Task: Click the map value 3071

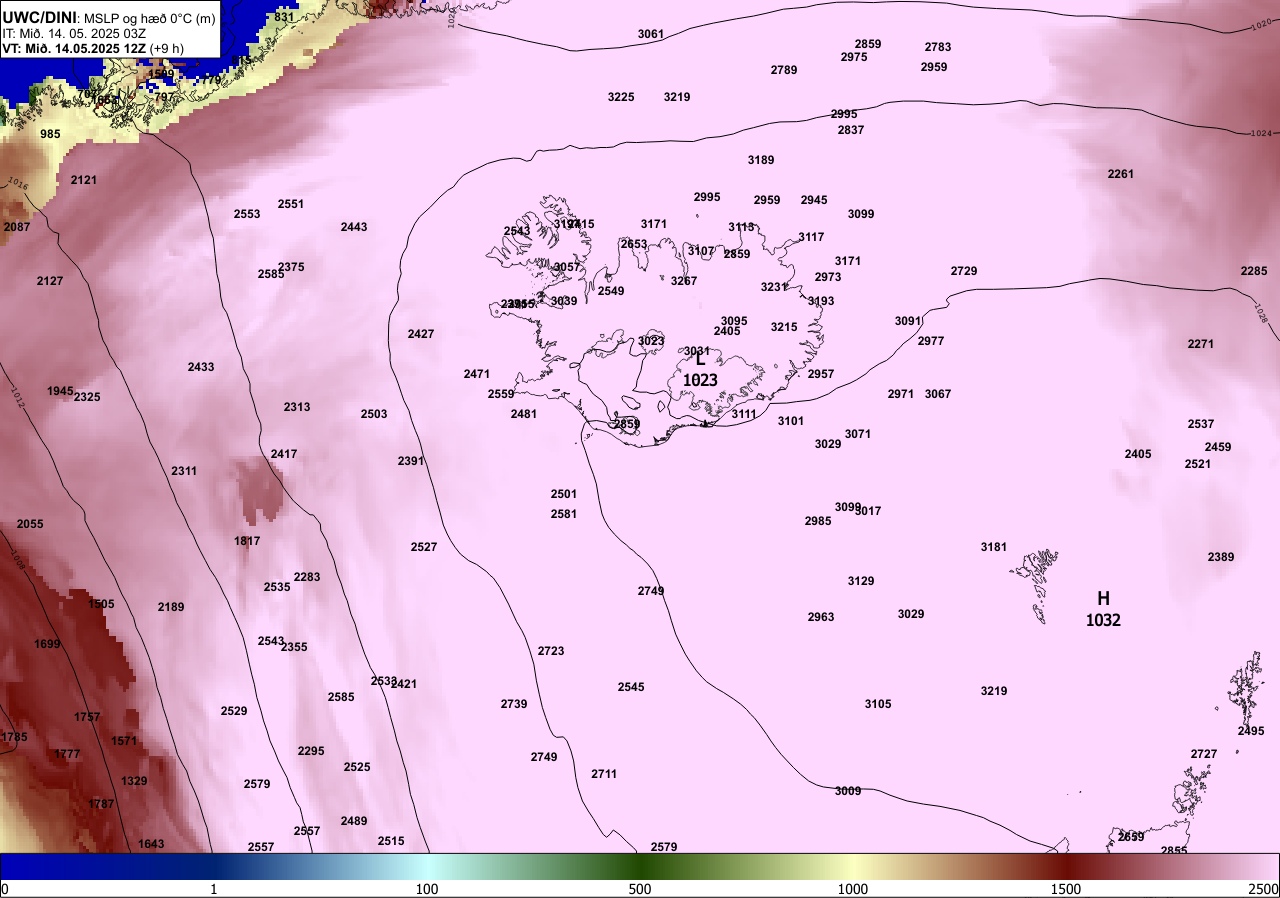Action: (858, 434)
